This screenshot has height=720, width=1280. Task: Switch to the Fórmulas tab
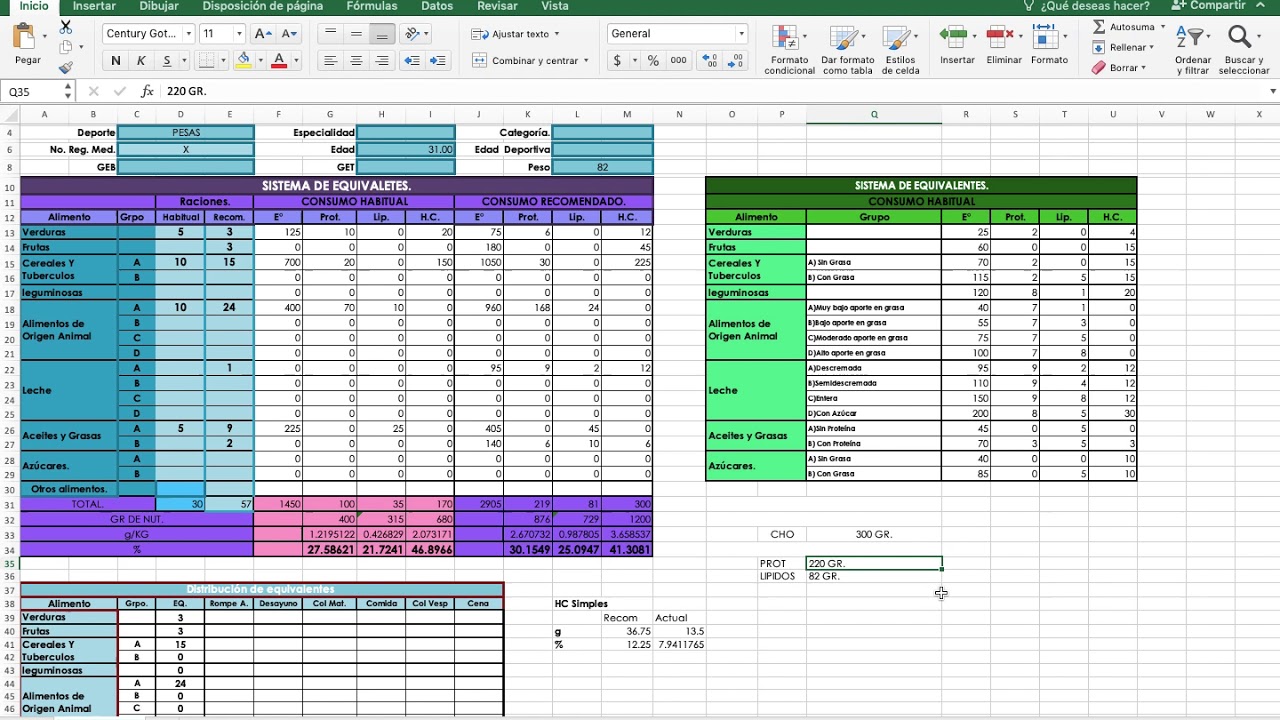tap(372, 6)
